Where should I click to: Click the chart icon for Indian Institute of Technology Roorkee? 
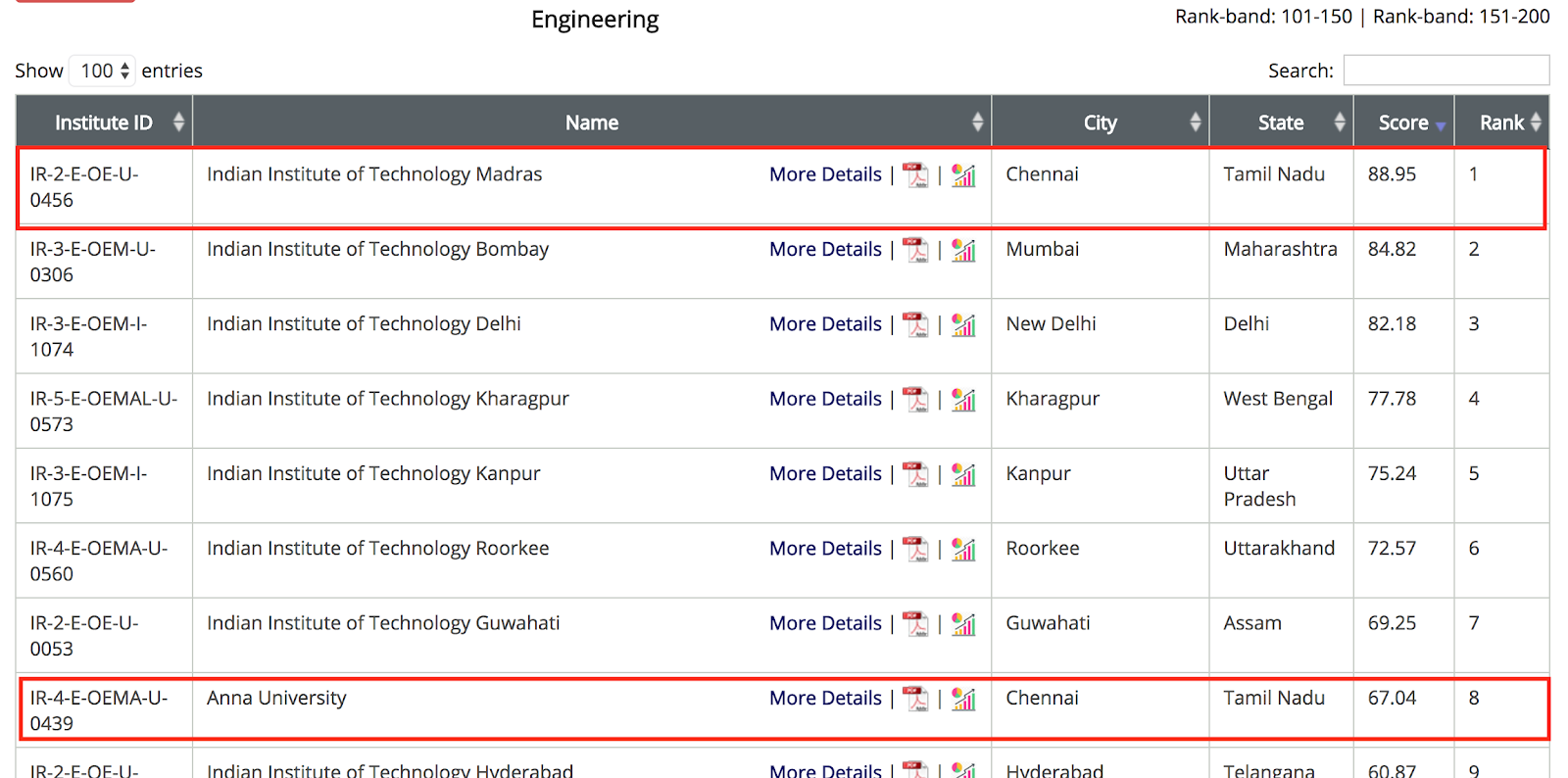[x=963, y=549]
